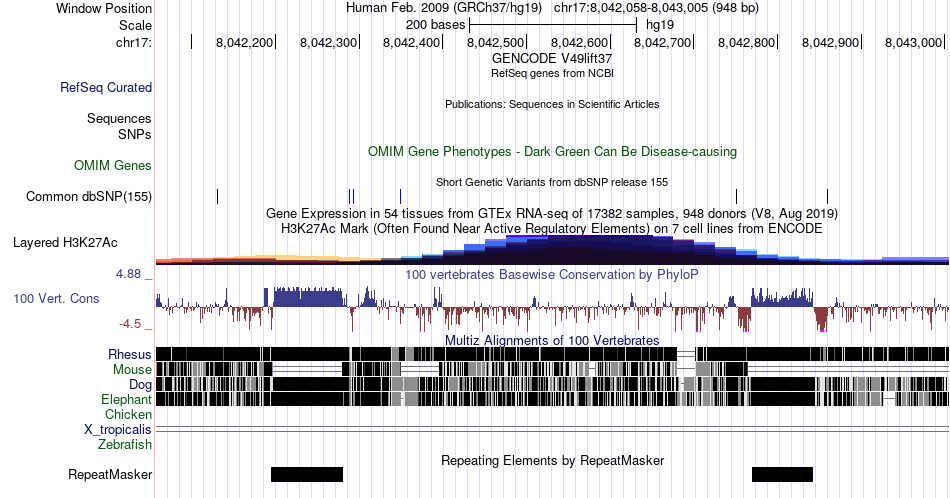This screenshot has height=498, width=950.
Task: Open the RefSeq Curated track label
Action: [106, 87]
